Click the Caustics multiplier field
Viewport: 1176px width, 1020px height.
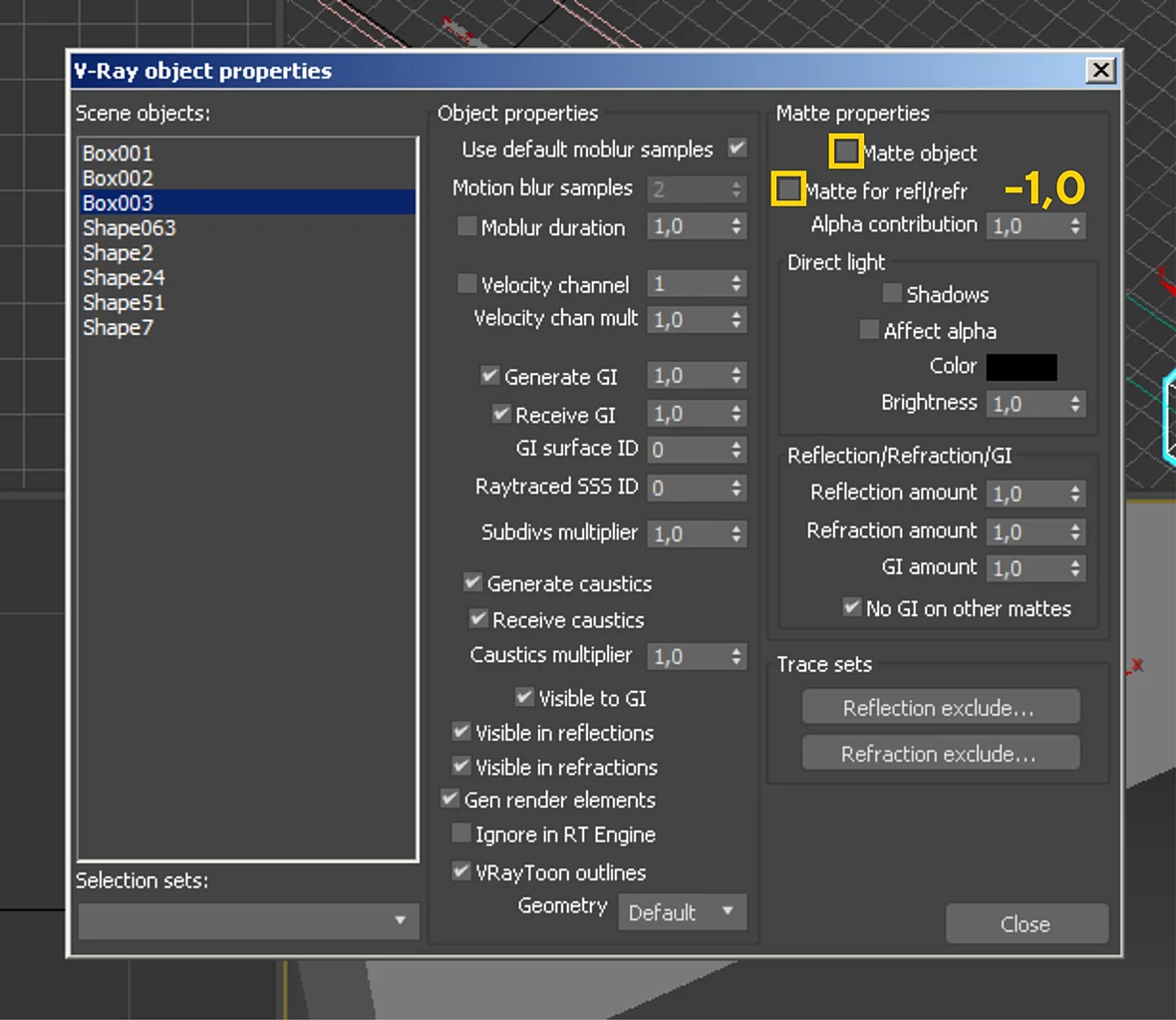688,656
